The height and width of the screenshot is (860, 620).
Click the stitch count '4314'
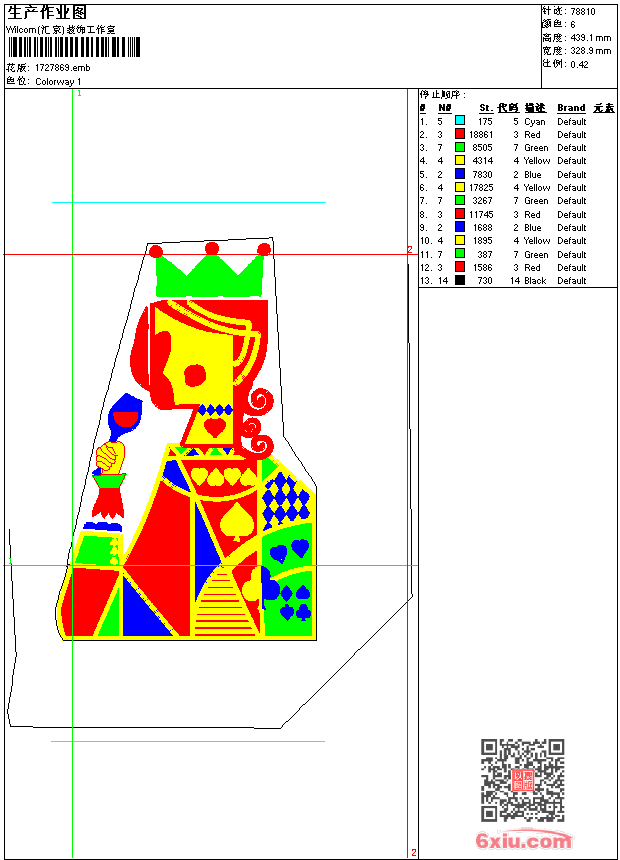482,161
